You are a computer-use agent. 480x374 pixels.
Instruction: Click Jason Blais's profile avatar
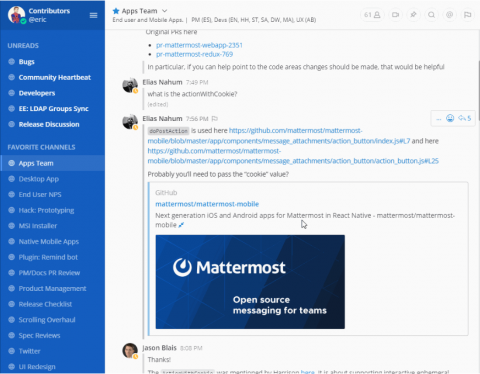pyautogui.click(x=130, y=351)
